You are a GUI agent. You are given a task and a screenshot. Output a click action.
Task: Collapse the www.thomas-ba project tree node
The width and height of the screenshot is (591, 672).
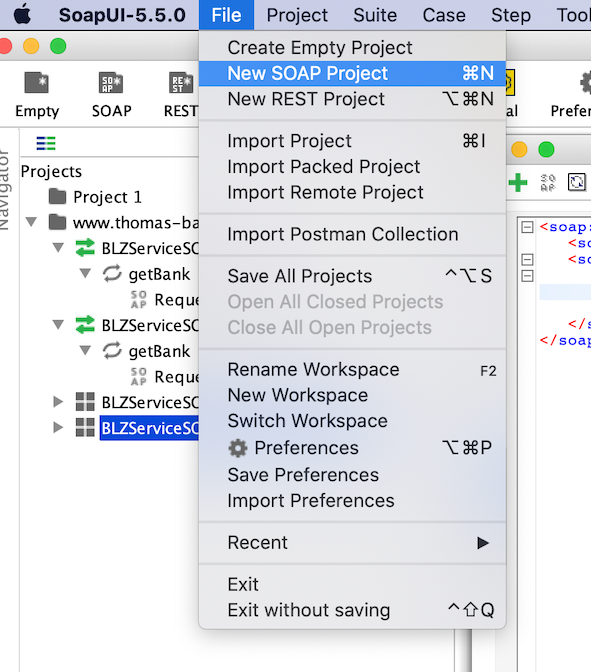click(31, 222)
